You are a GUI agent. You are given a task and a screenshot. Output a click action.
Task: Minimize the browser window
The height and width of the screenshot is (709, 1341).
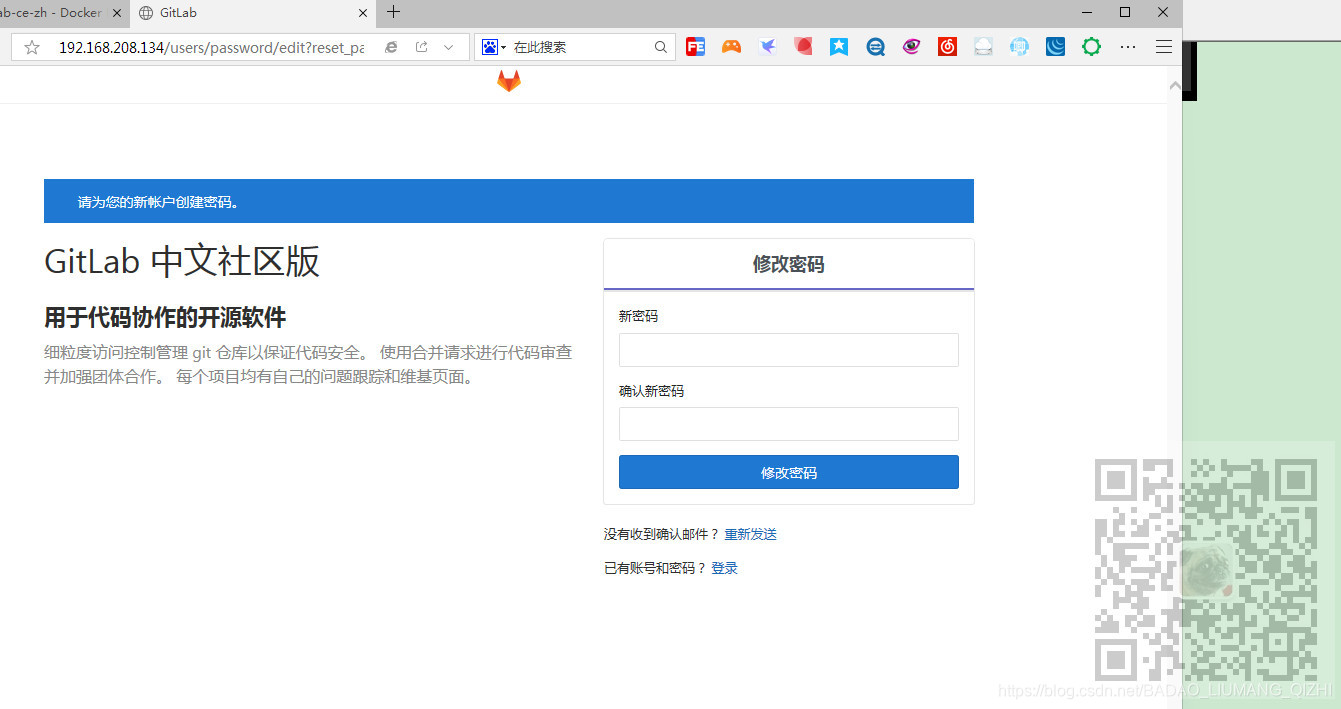[1087, 12]
